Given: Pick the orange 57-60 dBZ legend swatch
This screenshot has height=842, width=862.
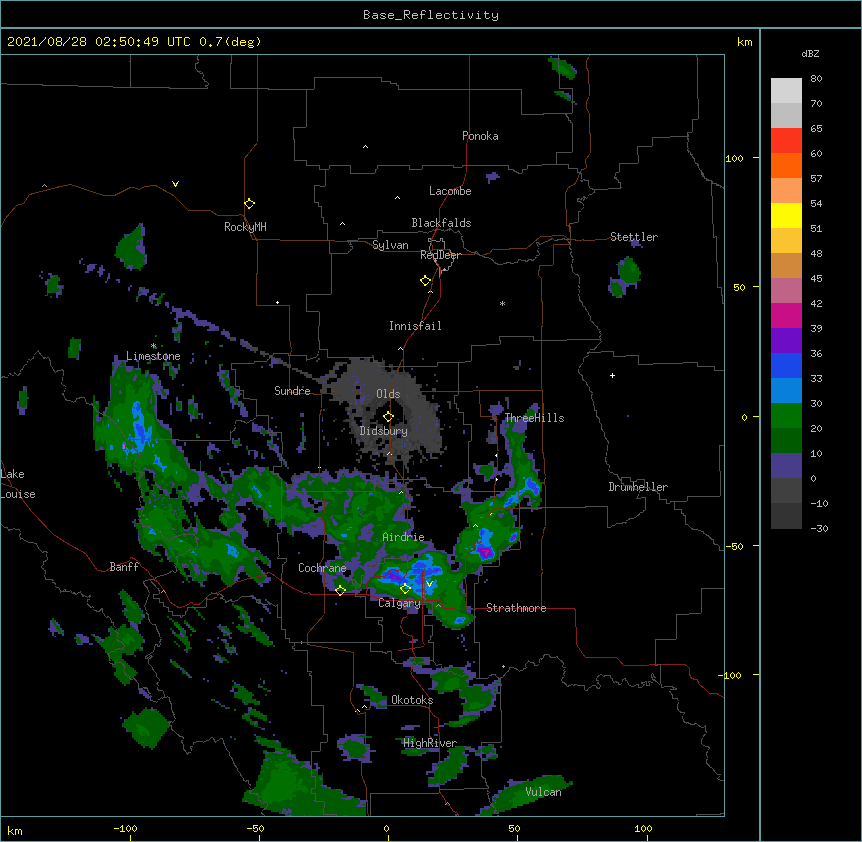Looking at the screenshot, I should (786, 165).
